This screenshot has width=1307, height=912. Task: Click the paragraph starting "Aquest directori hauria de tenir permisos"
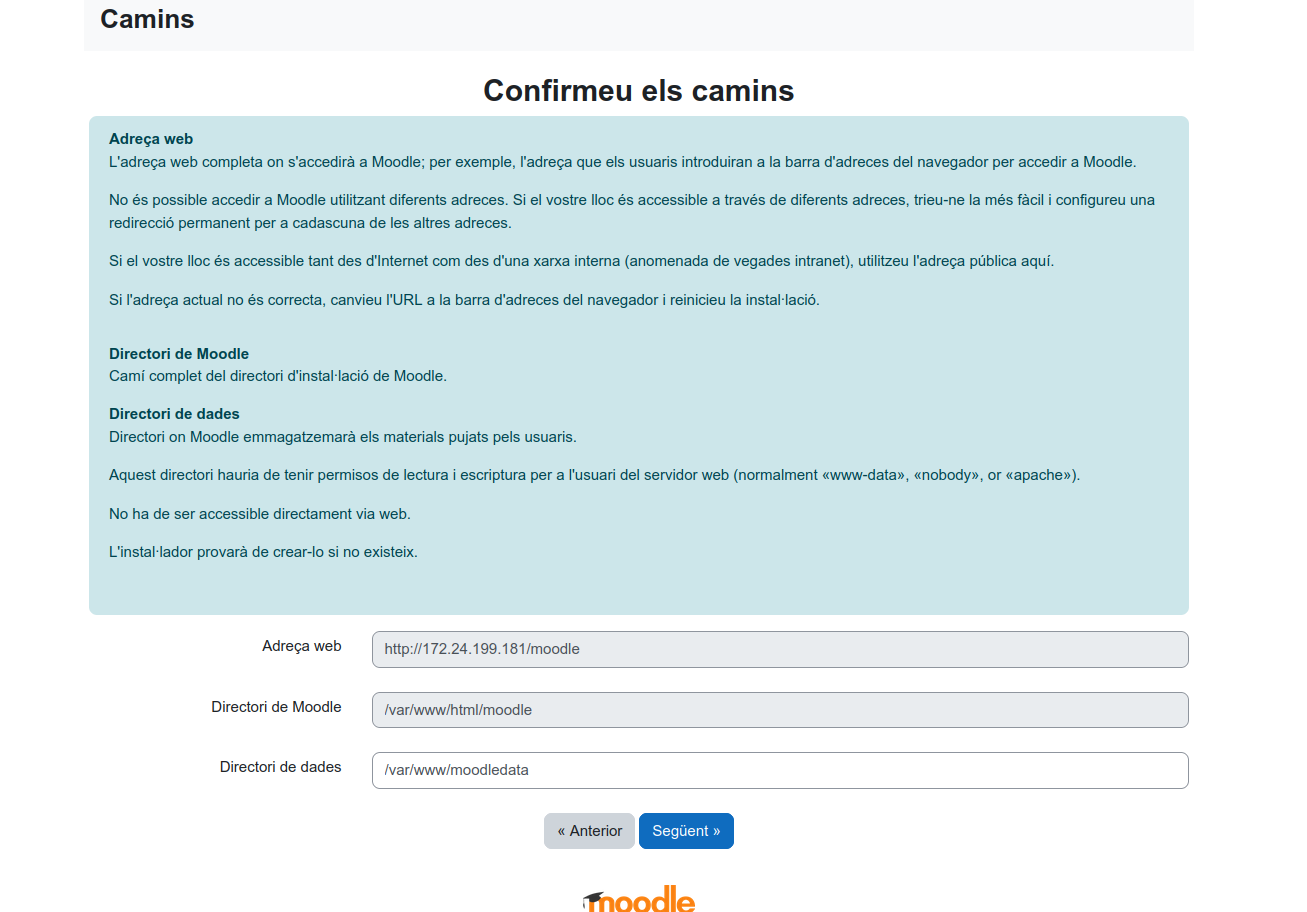click(x=595, y=475)
